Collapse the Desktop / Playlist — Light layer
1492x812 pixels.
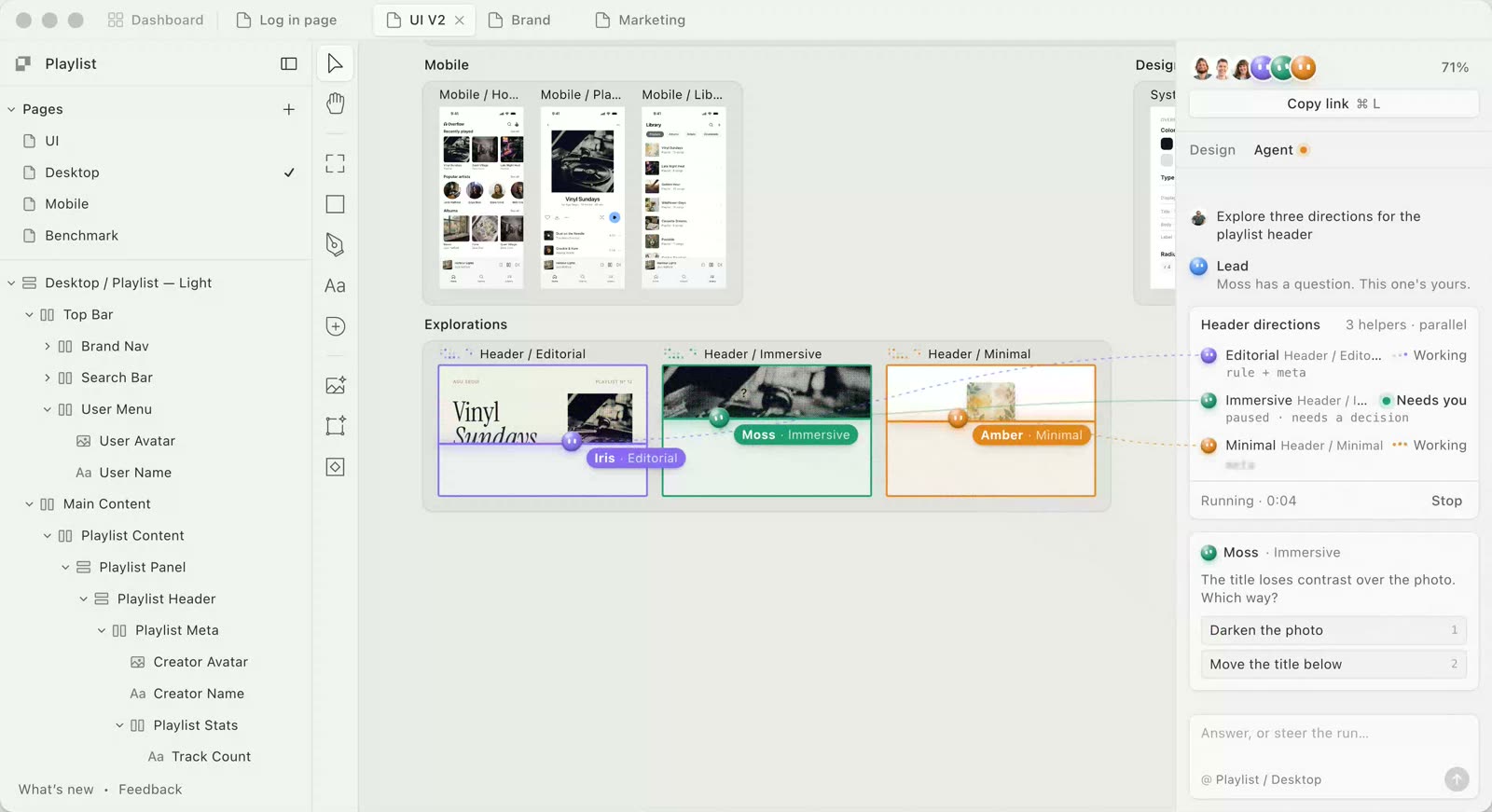11,282
